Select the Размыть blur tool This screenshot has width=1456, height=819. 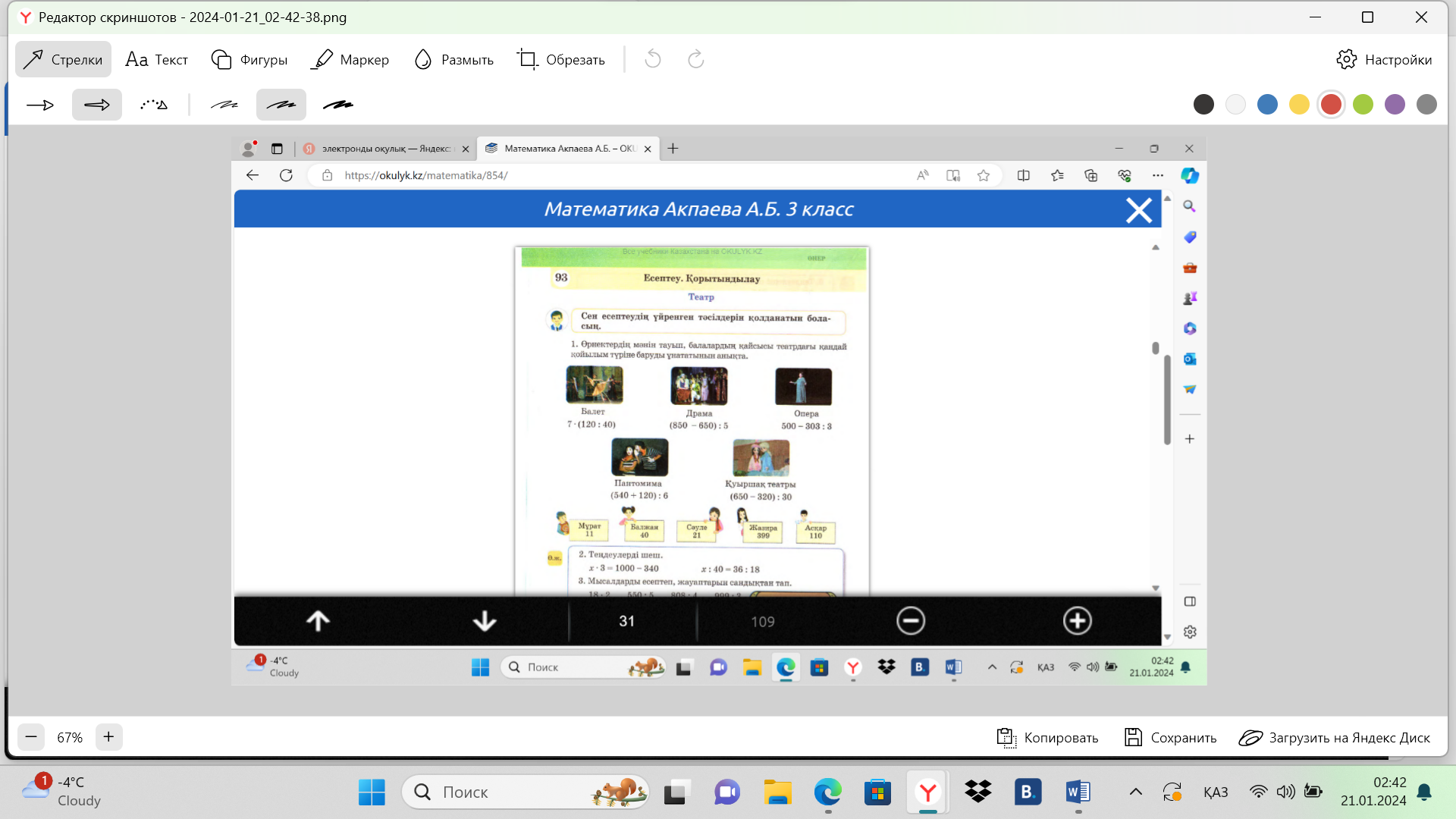click(x=453, y=59)
